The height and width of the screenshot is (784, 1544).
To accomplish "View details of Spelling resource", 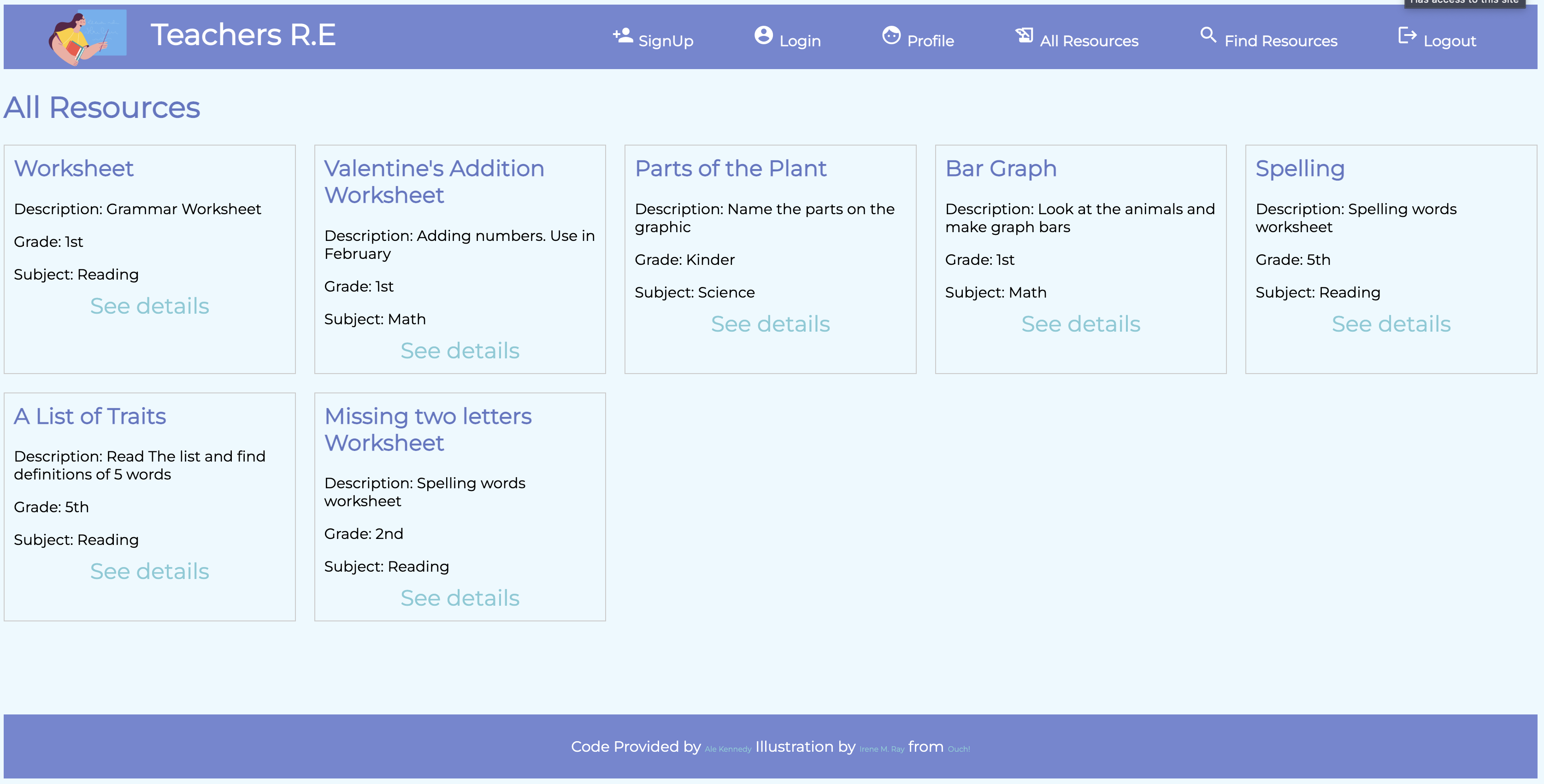I will [1391, 324].
